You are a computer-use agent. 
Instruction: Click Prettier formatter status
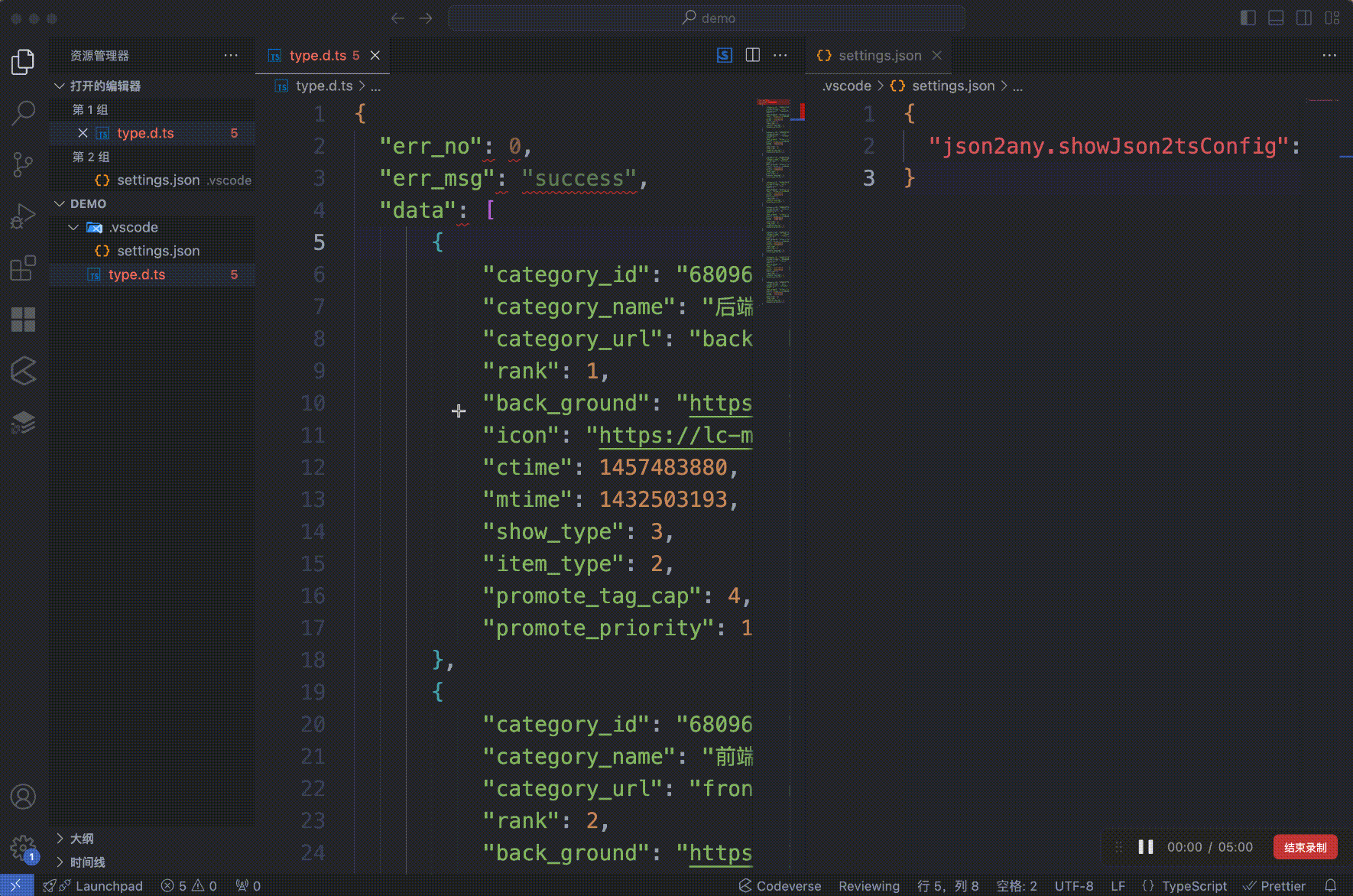[1274, 886]
